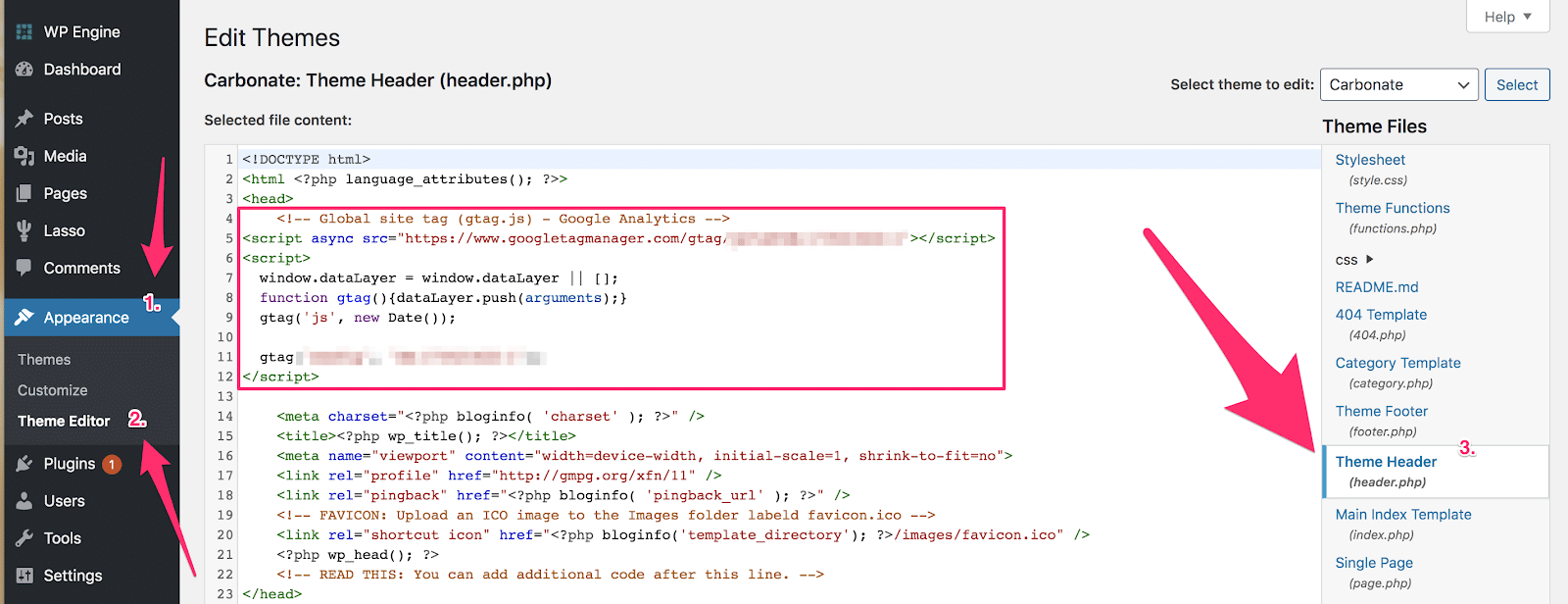Click meta viewport code line 16
The width and height of the screenshot is (1568, 604).
click(645, 456)
